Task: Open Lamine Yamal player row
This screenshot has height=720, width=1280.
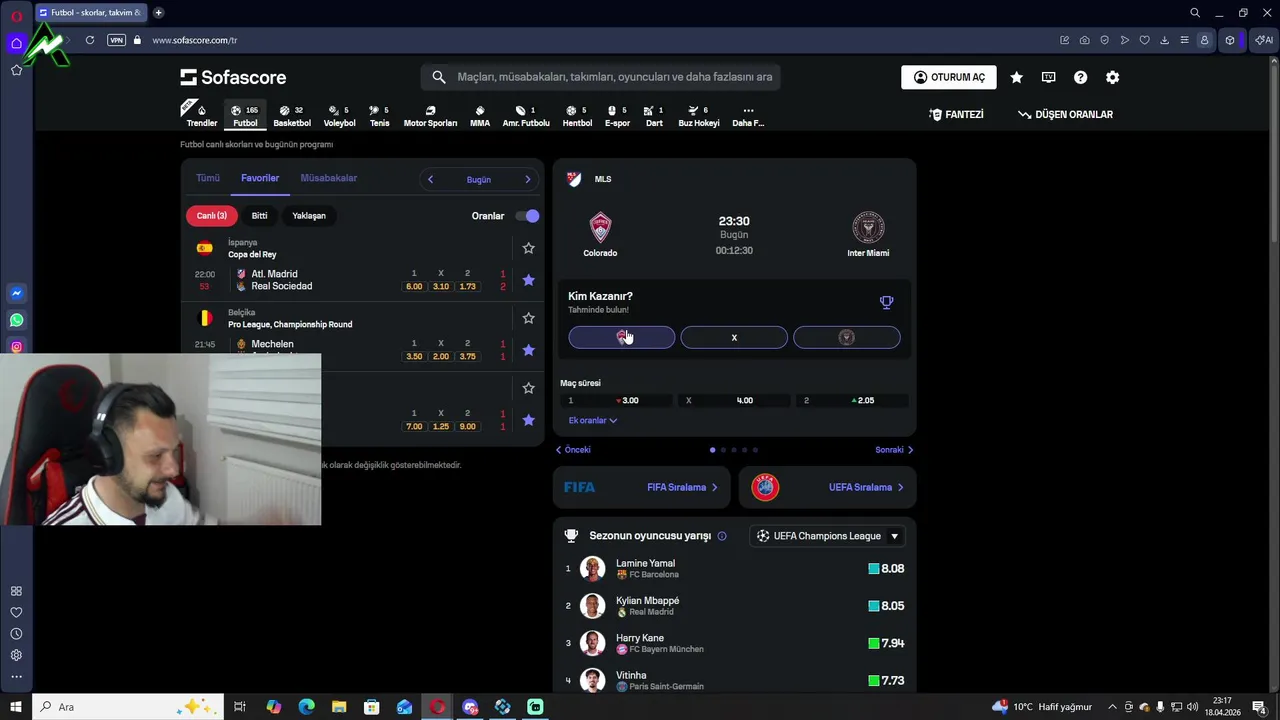Action: (x=734, y=569)
